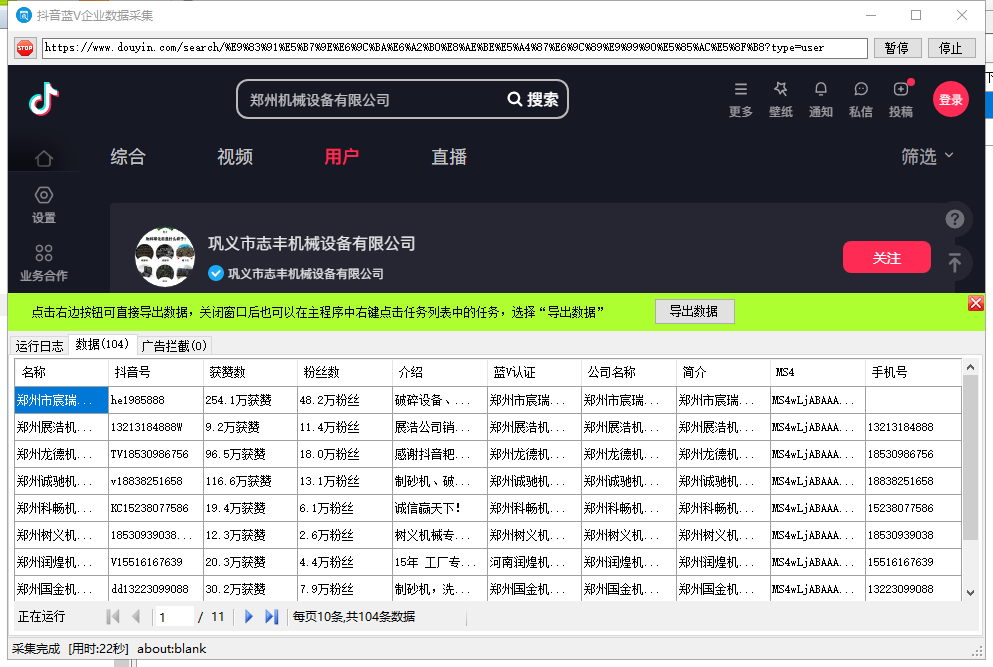Jump to last data page
This screenshot has height=667, width=993.
(272, 616)
